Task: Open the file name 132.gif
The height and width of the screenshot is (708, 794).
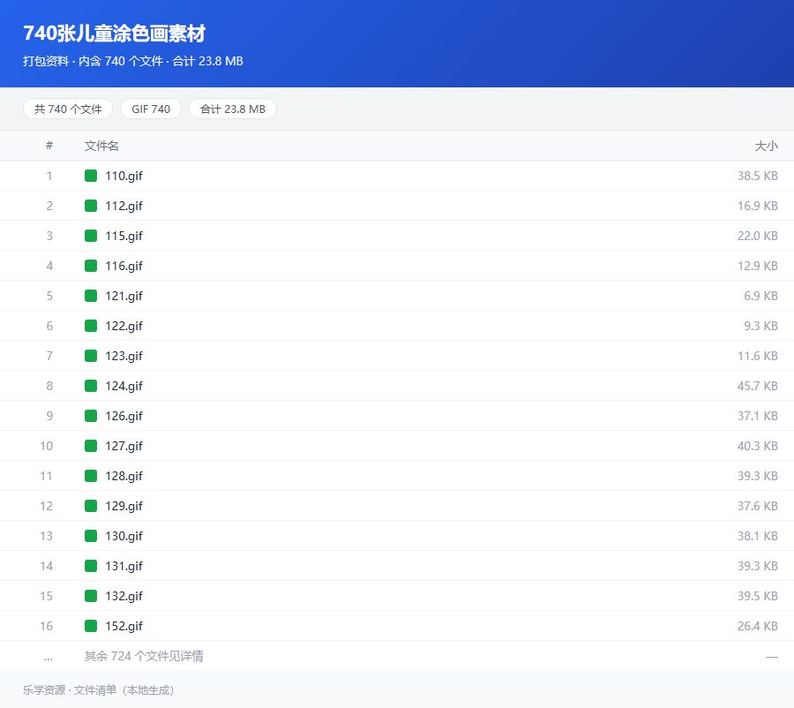Action: click(x=124, y=596)
